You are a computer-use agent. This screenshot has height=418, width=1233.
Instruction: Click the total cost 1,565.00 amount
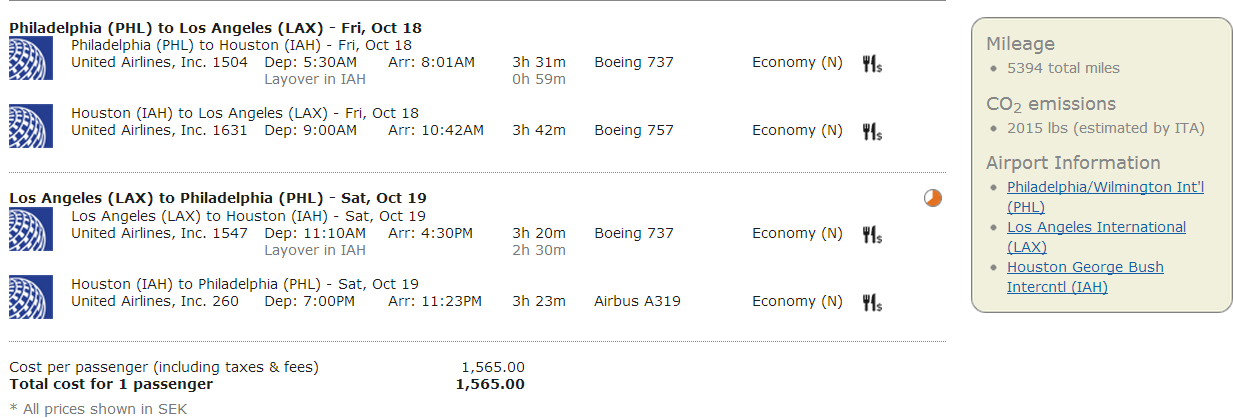click(x=489, y=384)
